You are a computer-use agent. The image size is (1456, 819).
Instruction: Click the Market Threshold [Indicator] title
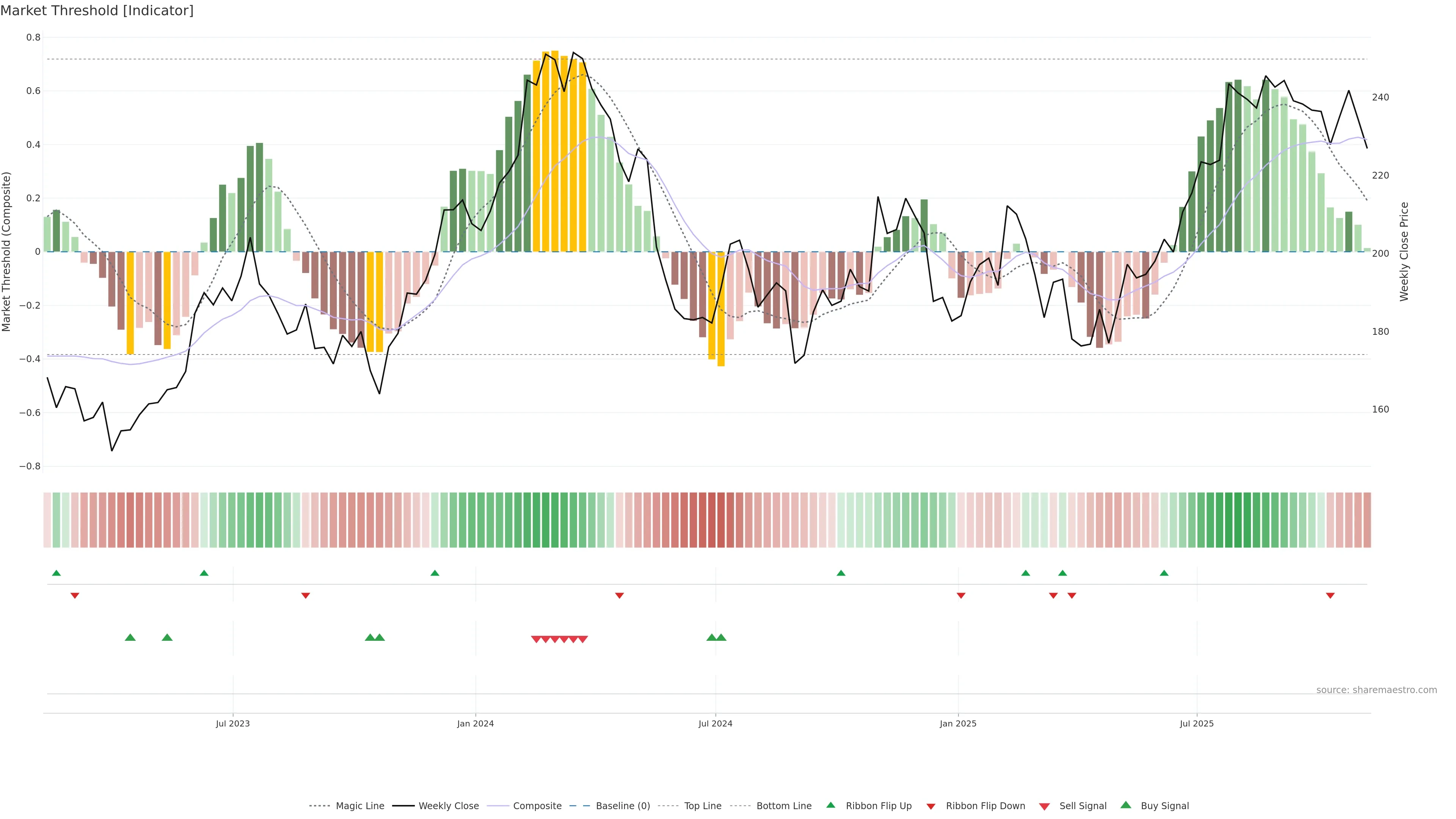pyautogui.click(x=97, y=11)
